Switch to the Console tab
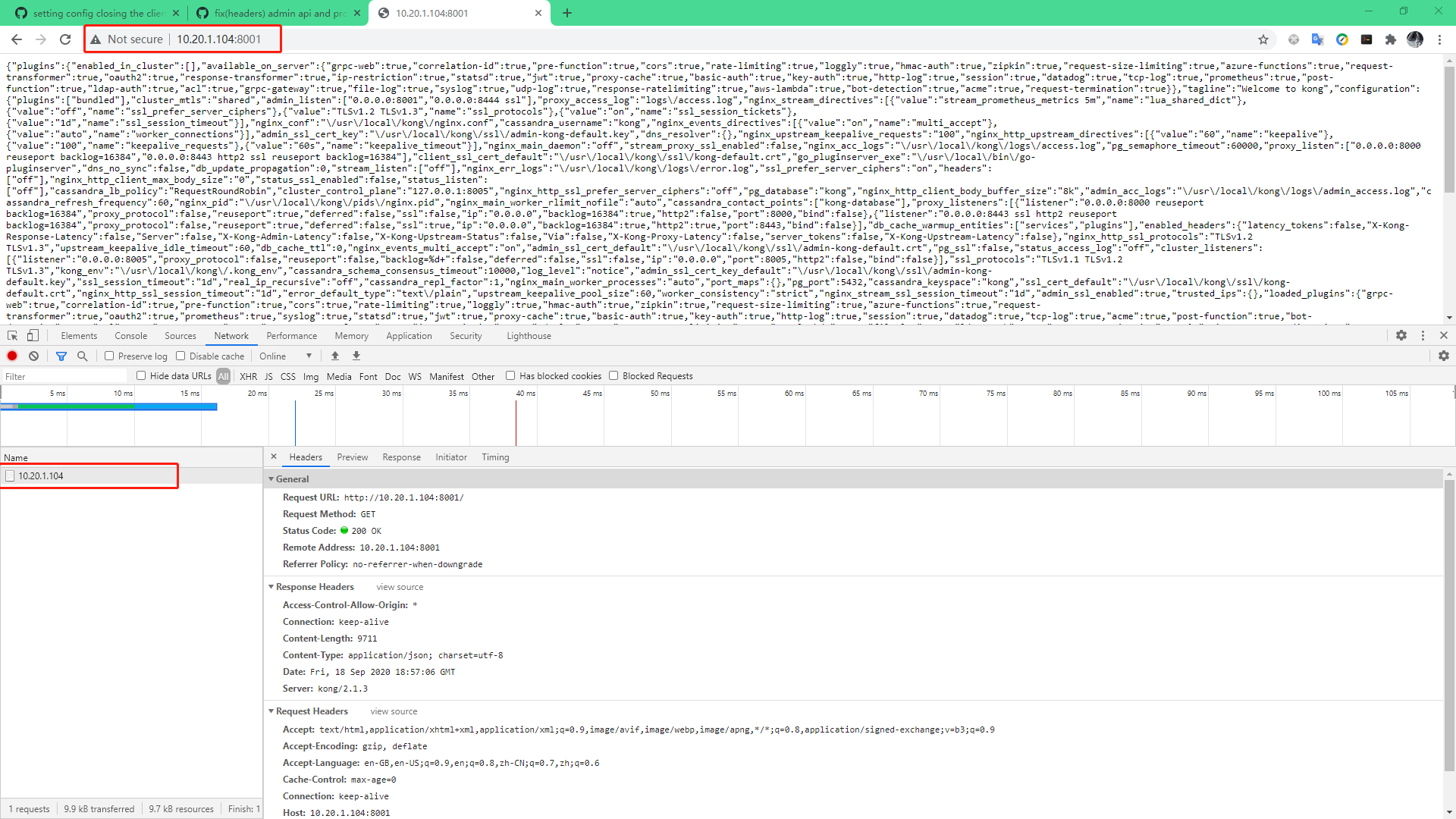 130,335
